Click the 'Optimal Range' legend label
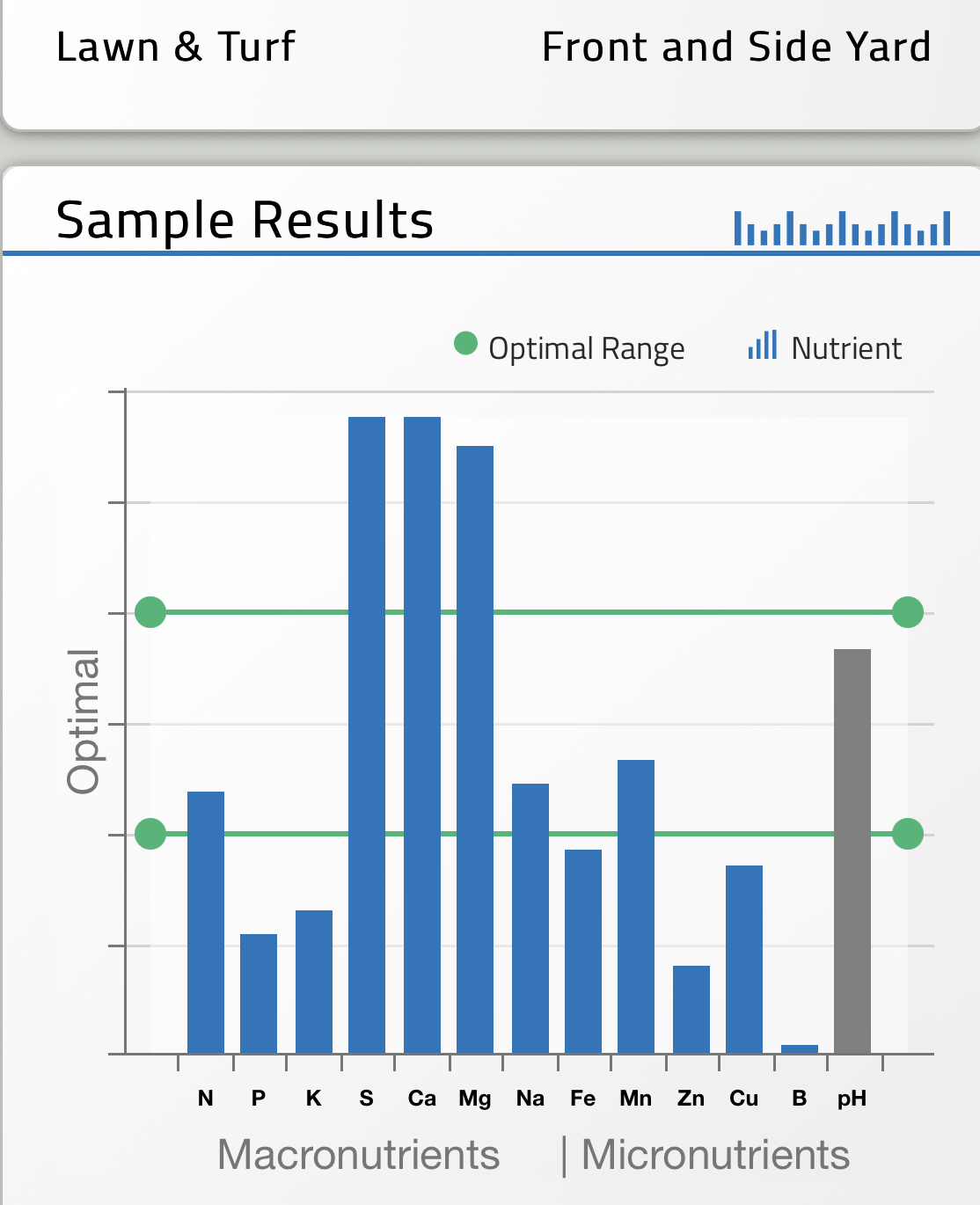The image size is (980, 1205). tap(587, 349)
